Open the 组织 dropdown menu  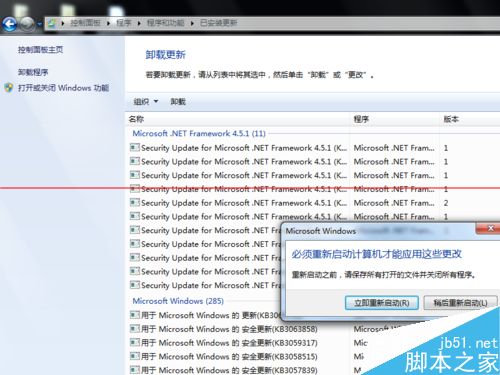146,101
